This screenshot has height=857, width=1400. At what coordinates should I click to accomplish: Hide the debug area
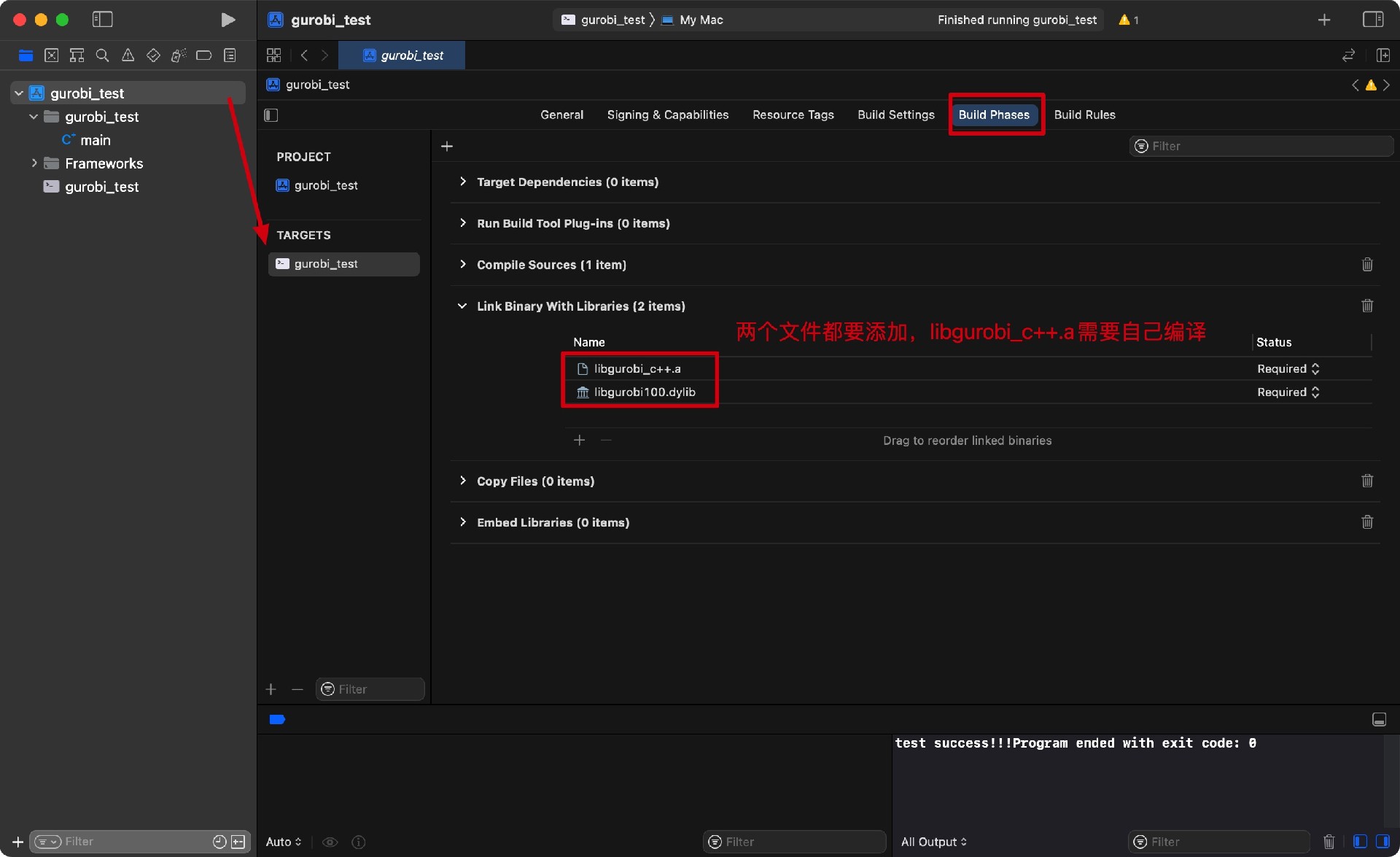click(x=1379, y=720)
